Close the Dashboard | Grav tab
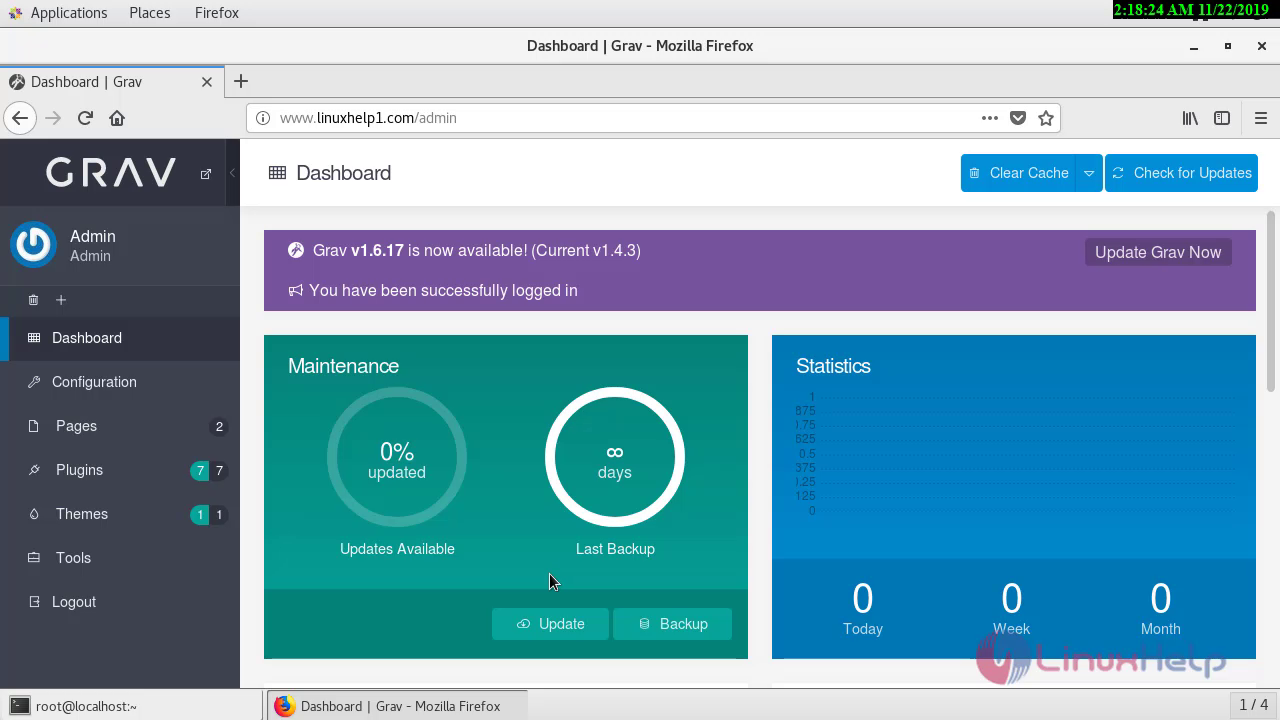The width and height of the screenshot is (1280, 720). (207, 82)
